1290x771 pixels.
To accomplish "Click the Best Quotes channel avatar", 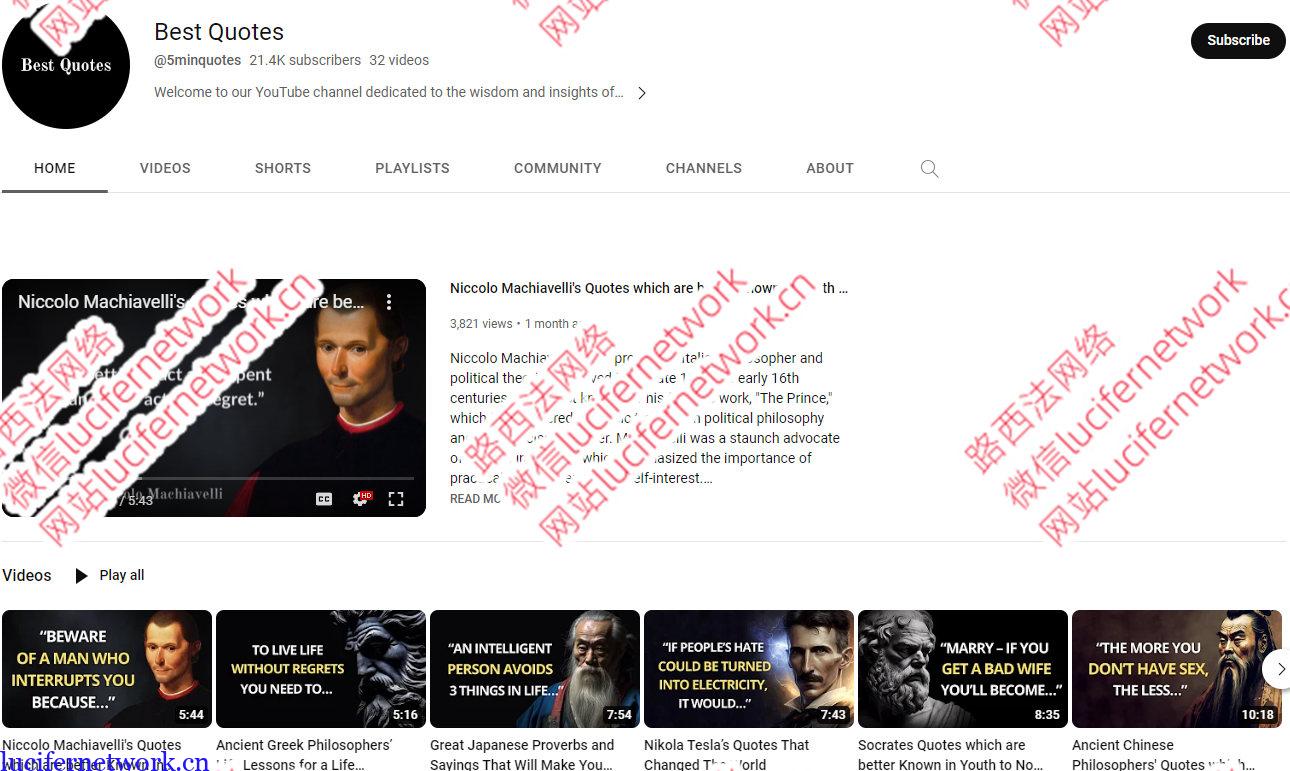I will coord(66,65).
